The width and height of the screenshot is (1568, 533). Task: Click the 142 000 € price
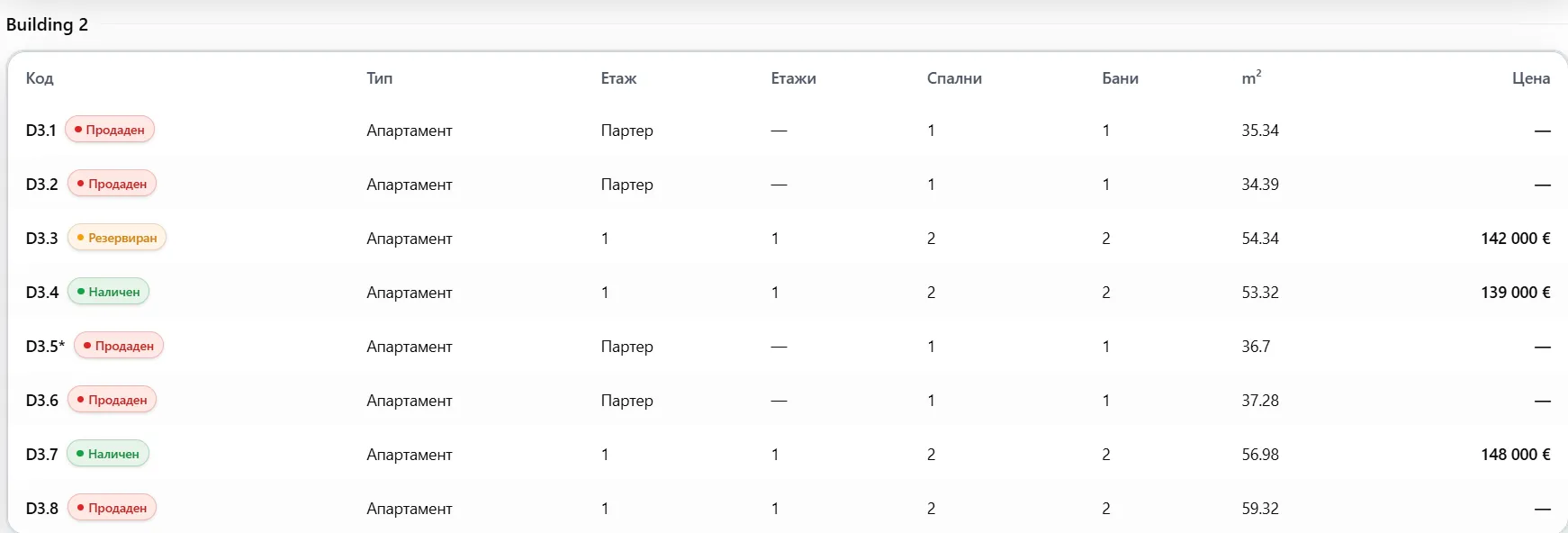[1516, 239]
